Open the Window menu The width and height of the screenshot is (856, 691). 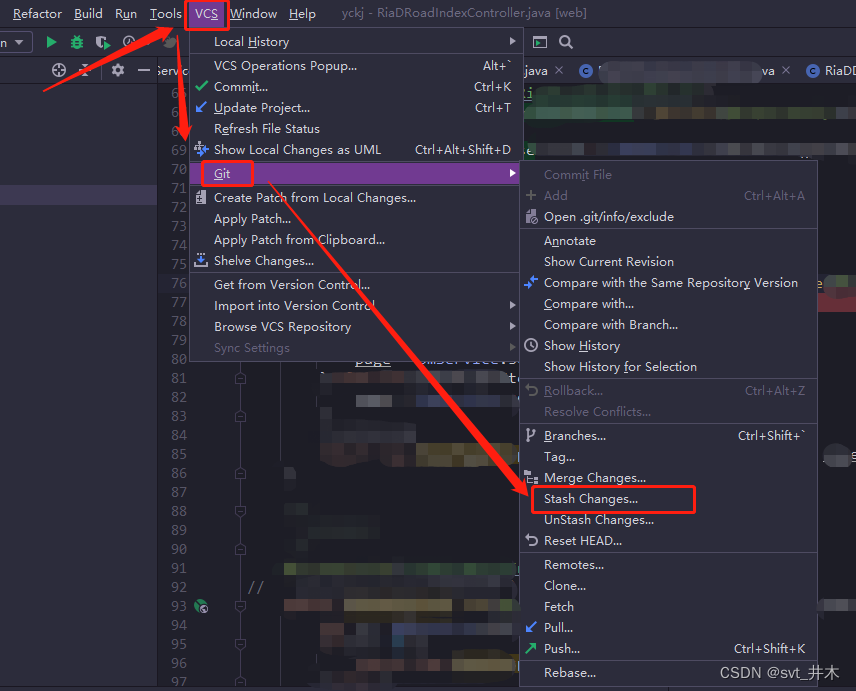coord(253,14)
